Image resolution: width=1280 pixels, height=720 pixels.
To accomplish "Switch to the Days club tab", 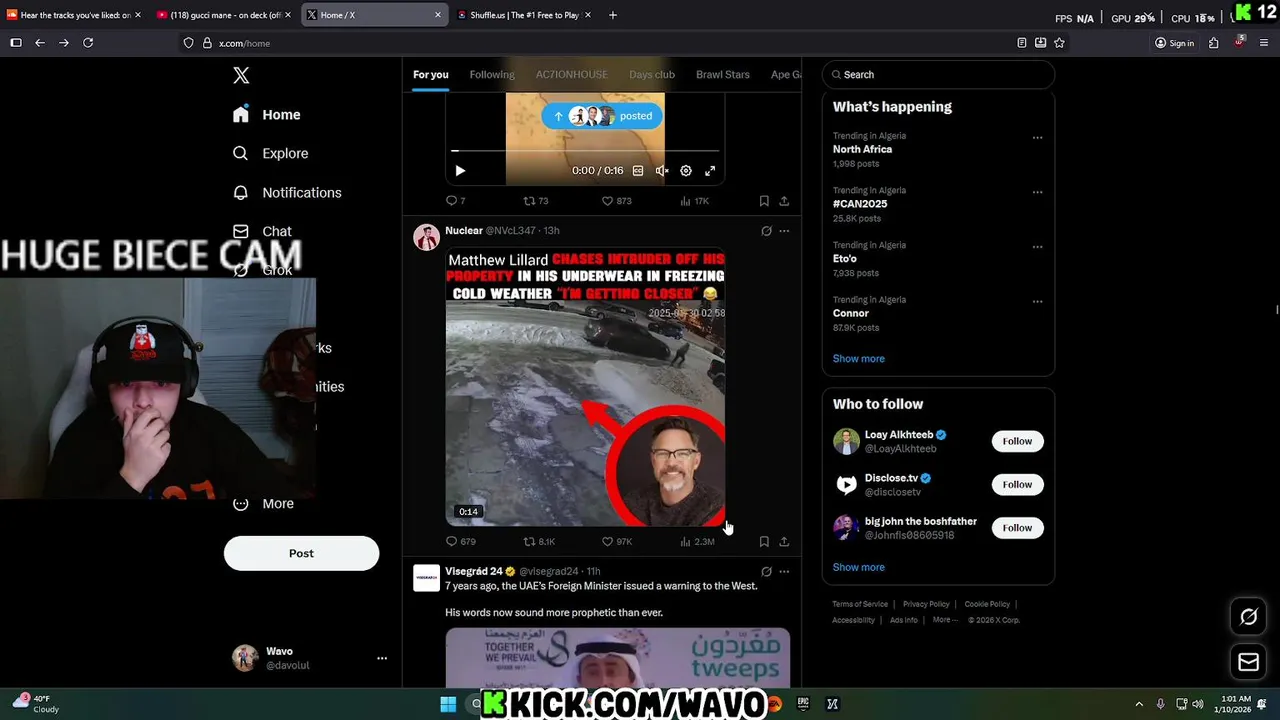I will [x=652, y=75].
